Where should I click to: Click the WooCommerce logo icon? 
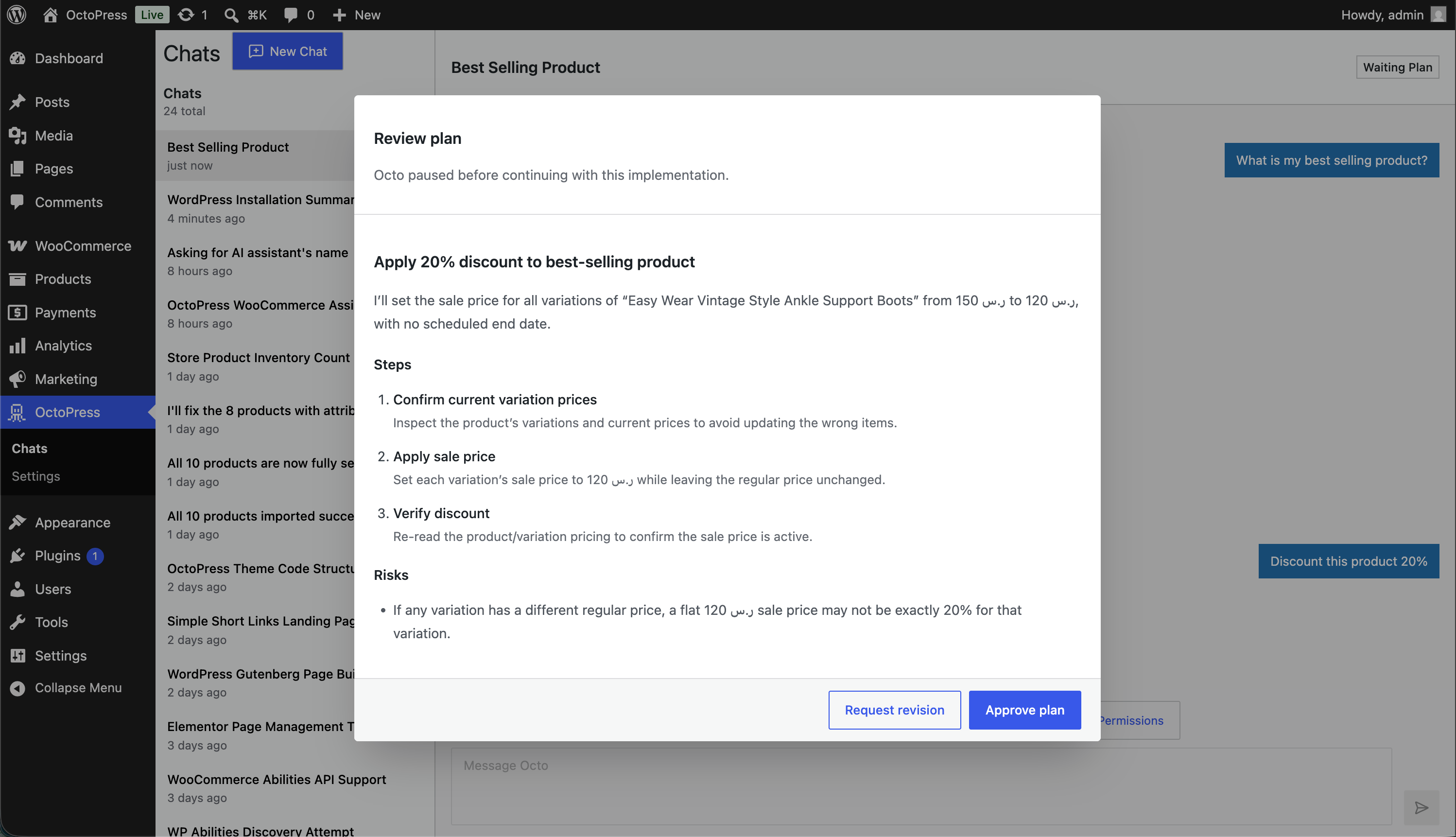(17, 246)
